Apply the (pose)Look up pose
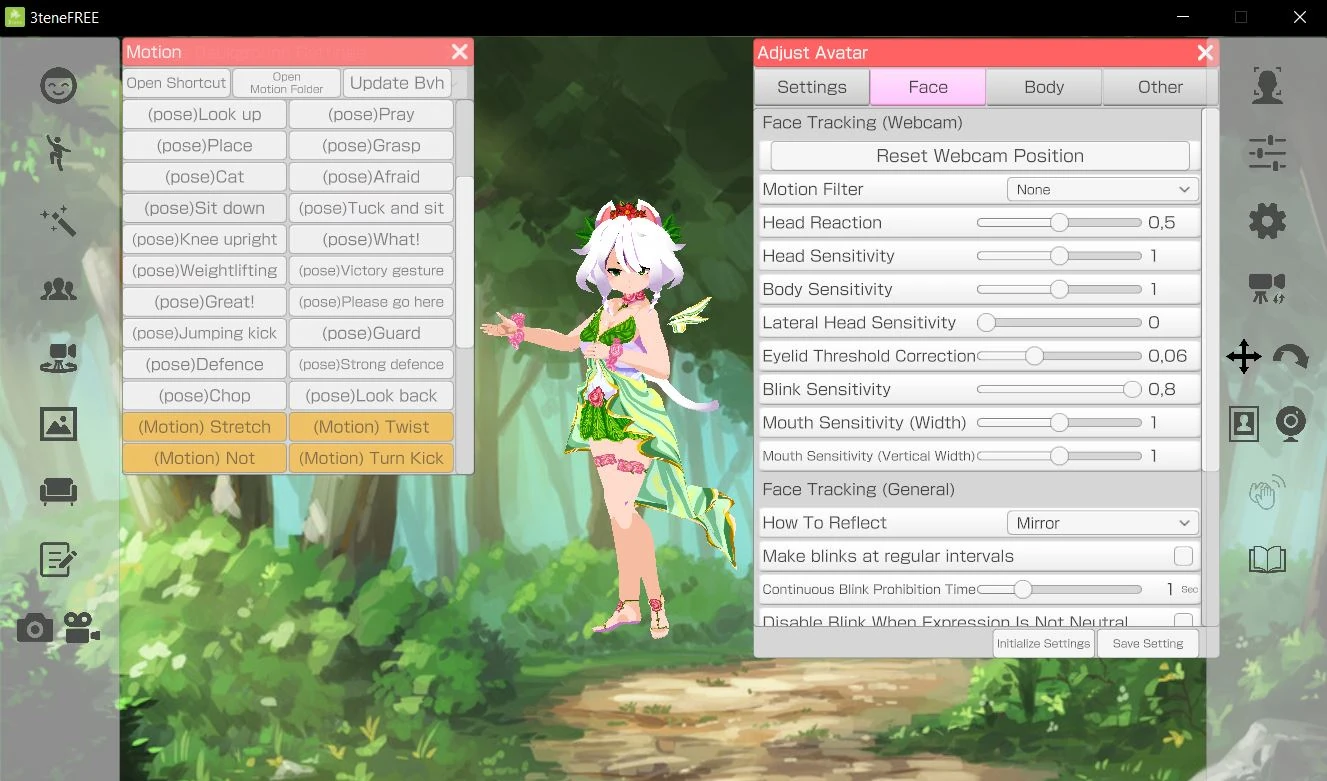 coord(204,114)
